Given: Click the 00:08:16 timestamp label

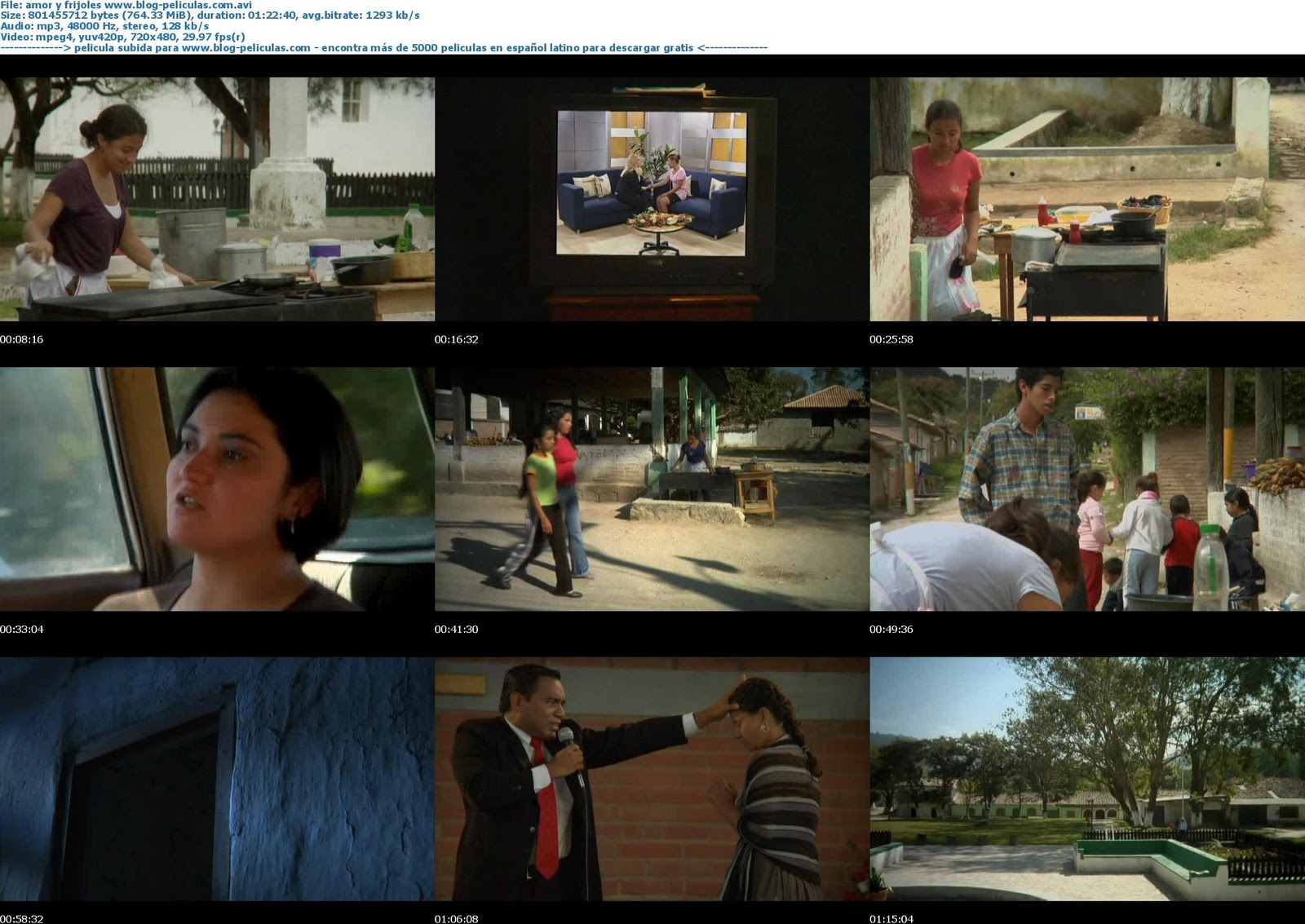Looking at the screenshot, I should (22, 339).
